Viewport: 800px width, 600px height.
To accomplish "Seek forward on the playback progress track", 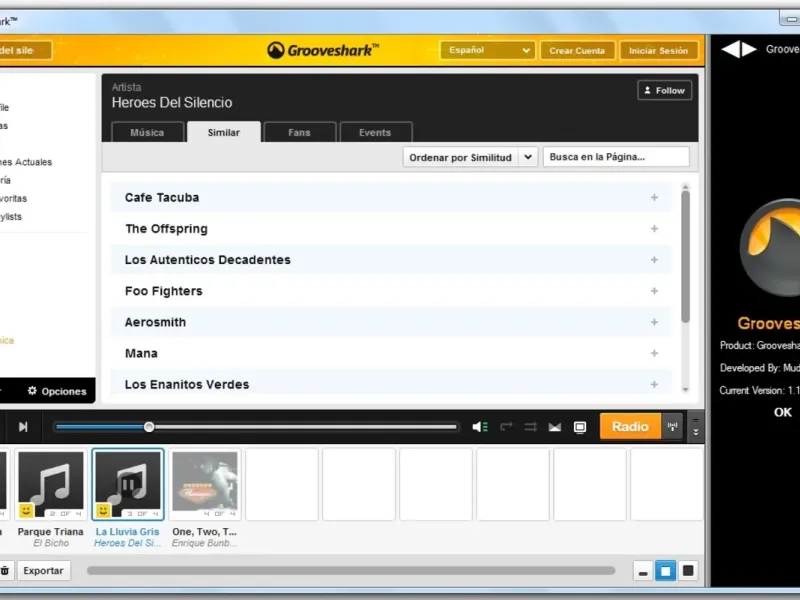I will click(x=305, y=427).
